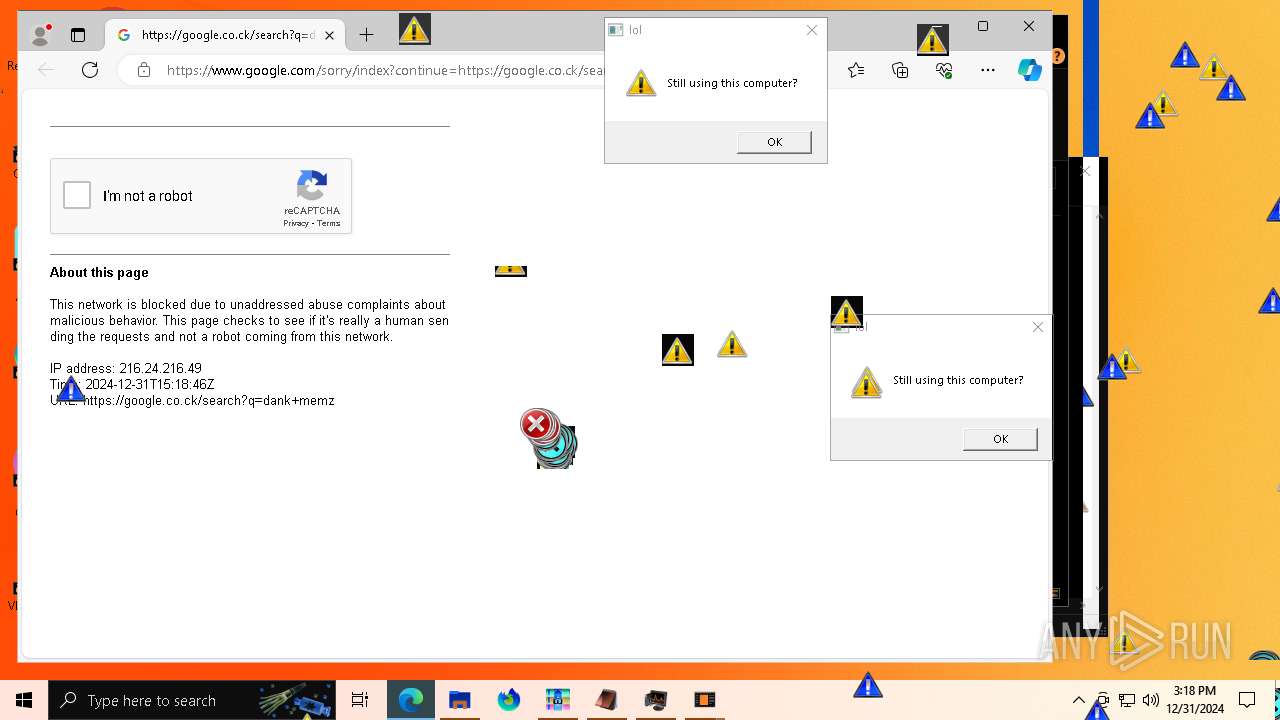
Task: Maximize the Edge browser window
Action: click(983, 27)
